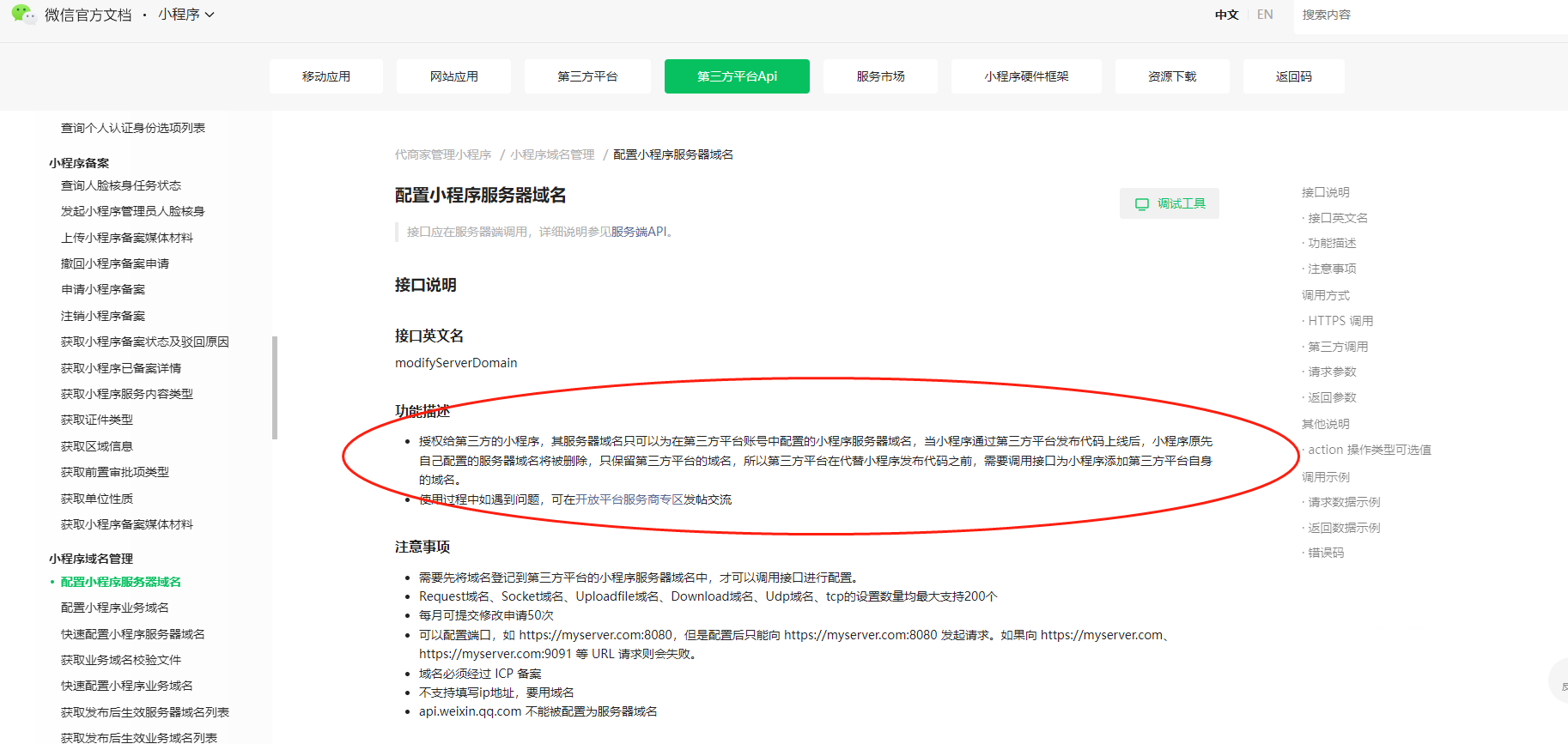Click the left sidebar scrollbar thumb

pyautogui.click(x=275, y=388)
